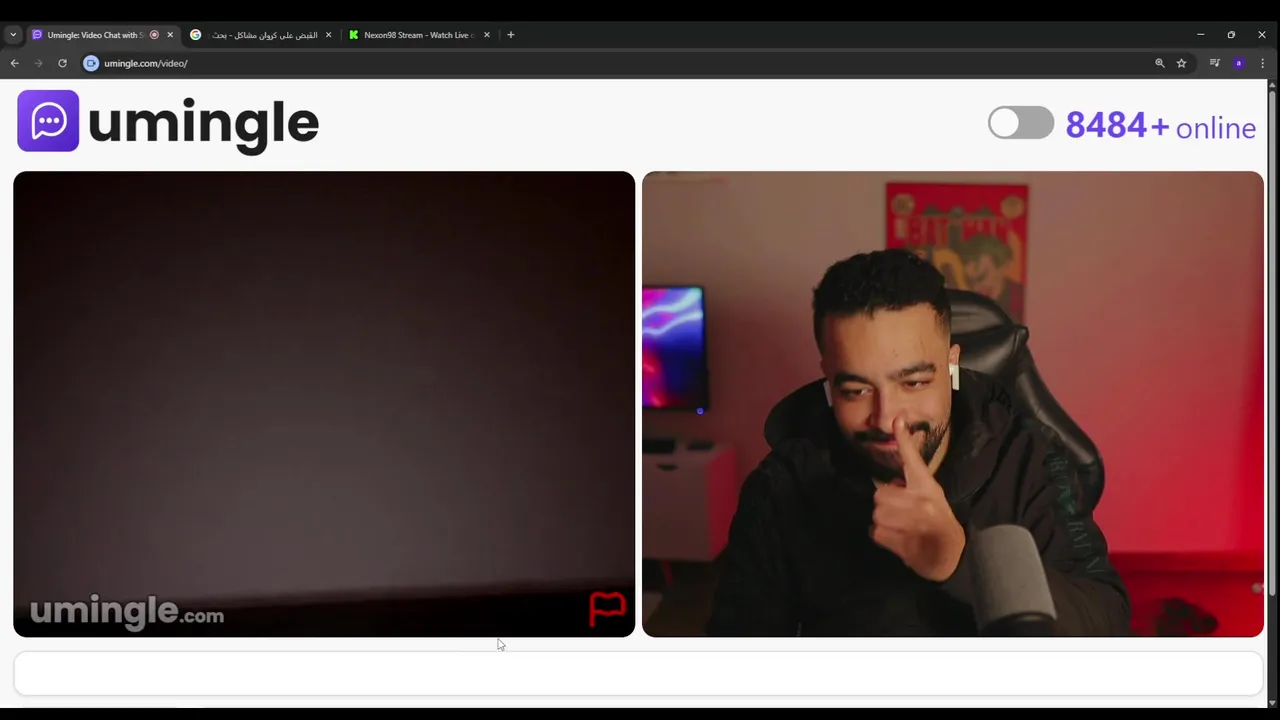The image size is (1280, 720).
Task: Reload the current page
Action: tap(62, 63)
